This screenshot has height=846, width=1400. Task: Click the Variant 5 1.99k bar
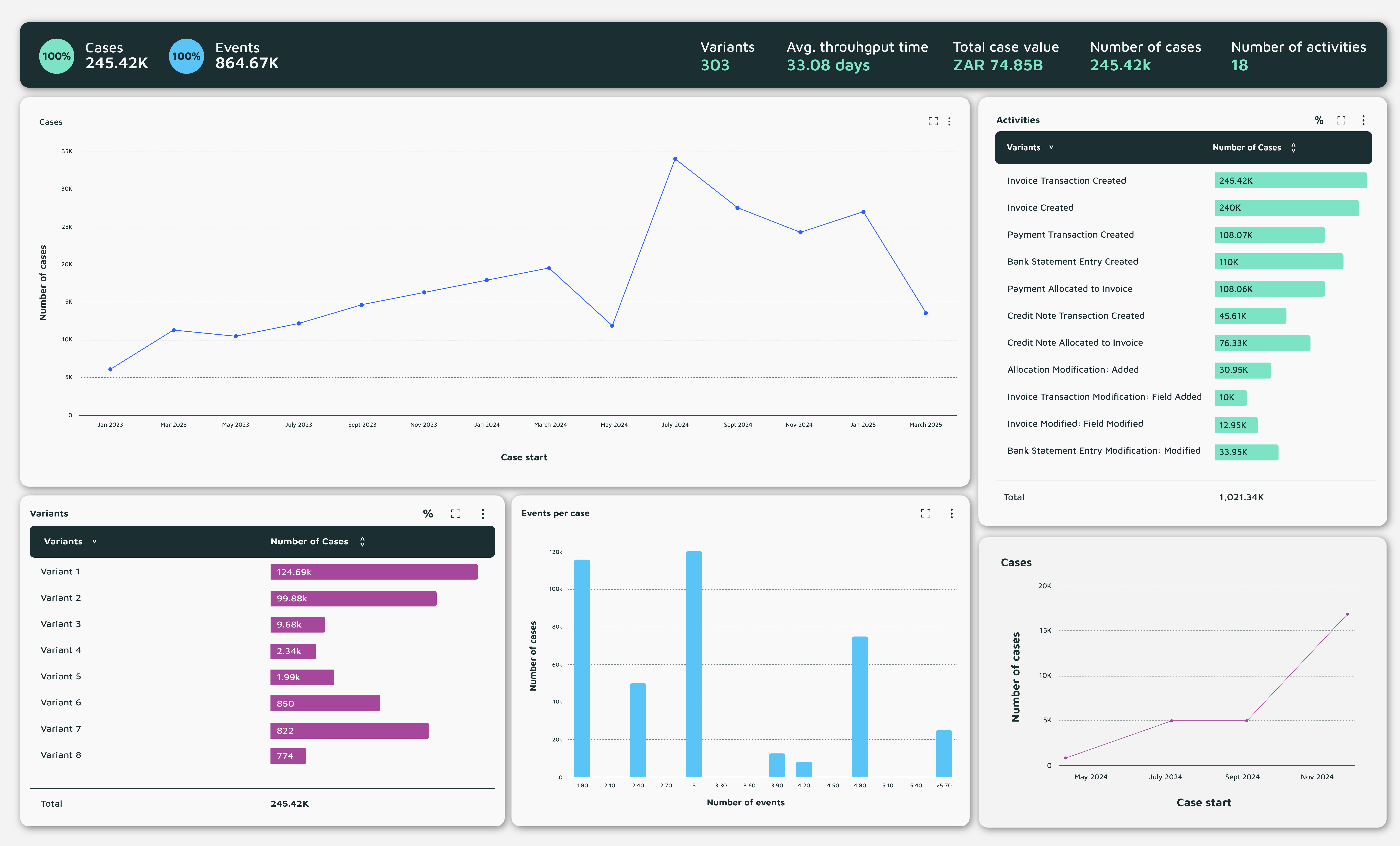[x=302, y=677]
